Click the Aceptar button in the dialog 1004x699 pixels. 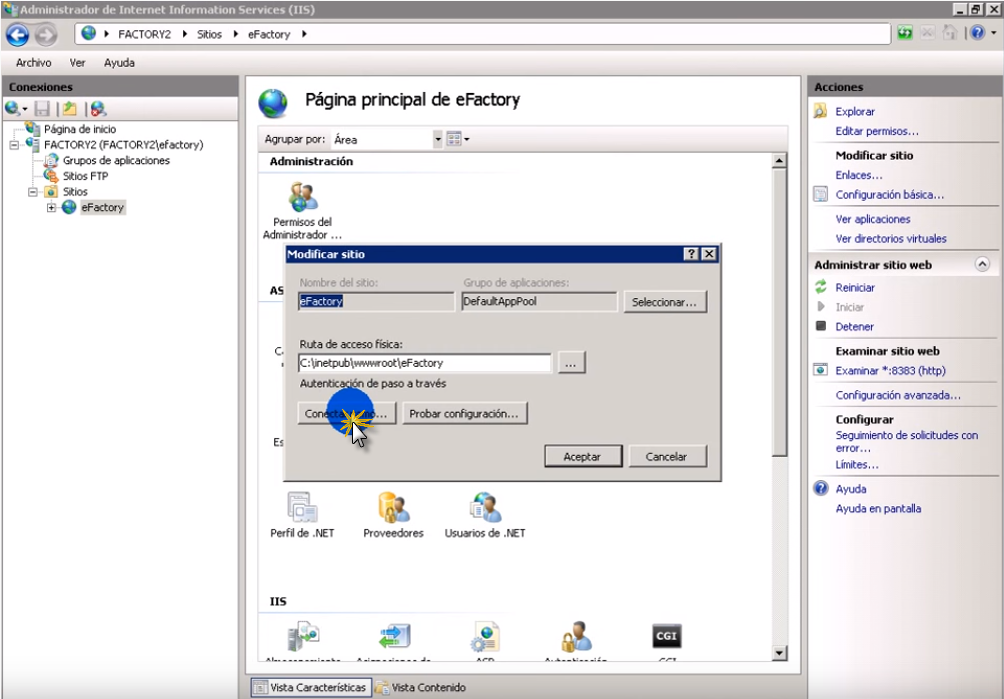pyautogui.click(x=582, y=456)
